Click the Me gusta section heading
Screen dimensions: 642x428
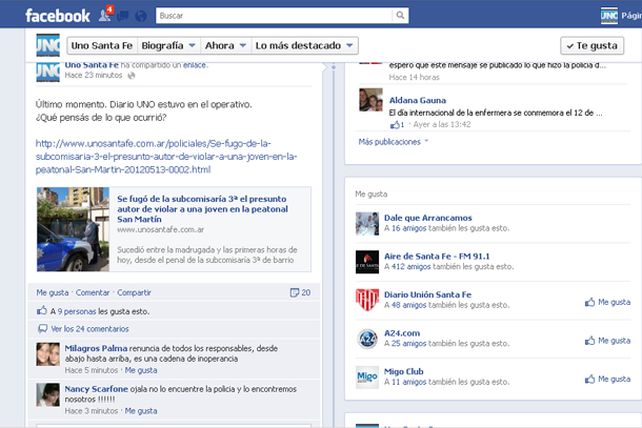point(371,194)
